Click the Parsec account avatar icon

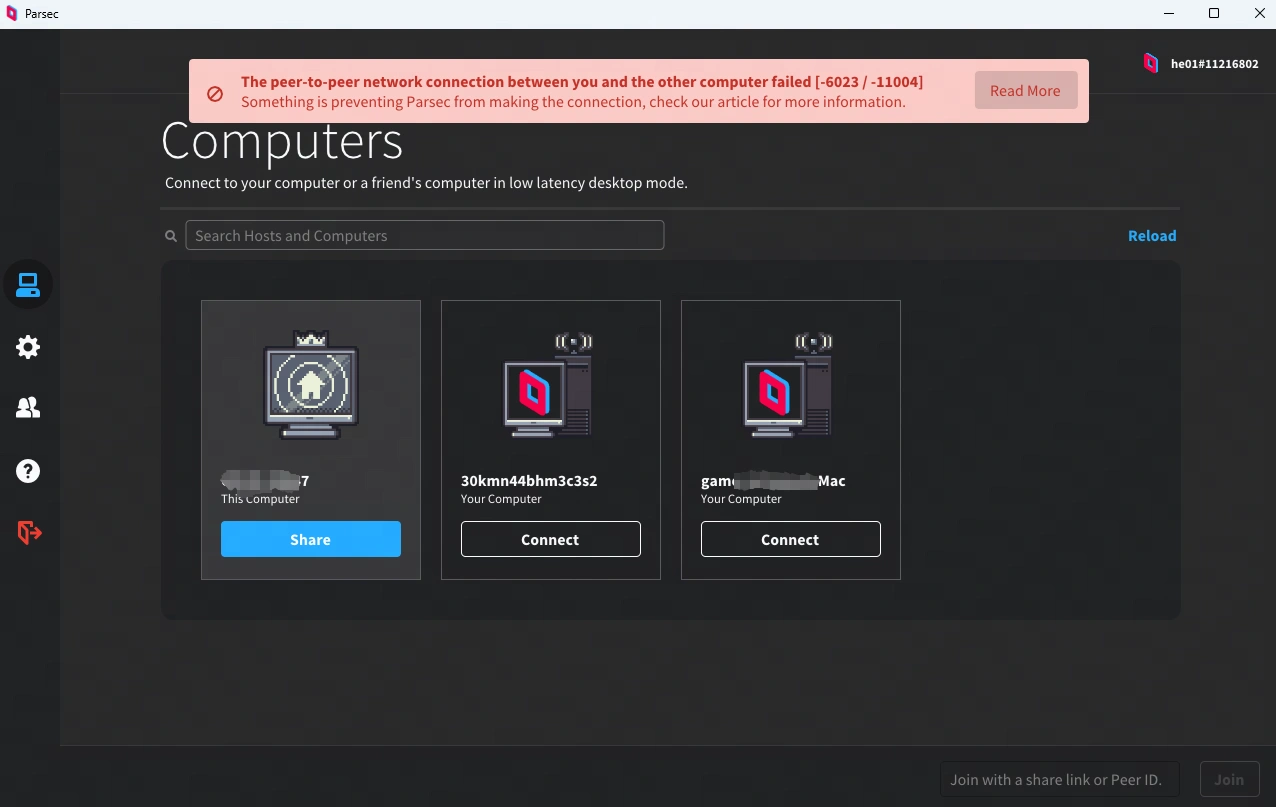click(1151, 63)
